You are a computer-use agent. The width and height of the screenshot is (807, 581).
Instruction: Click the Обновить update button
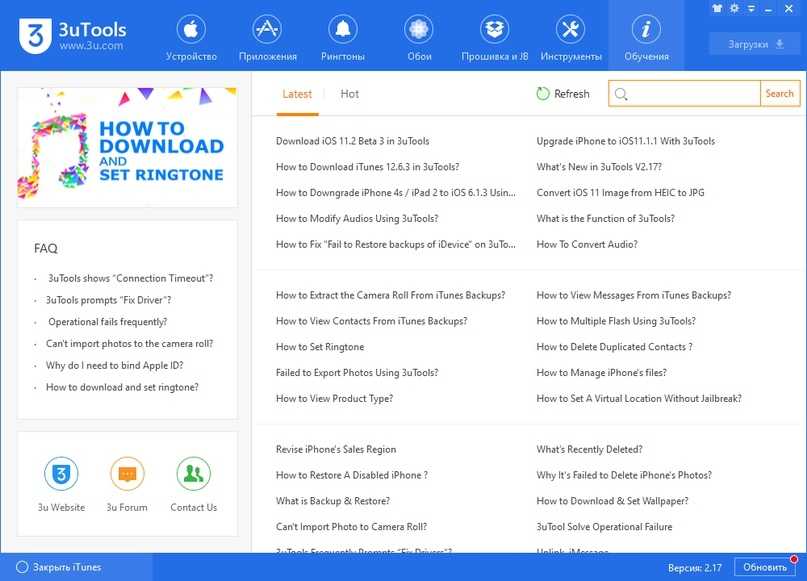pos(767,567)
